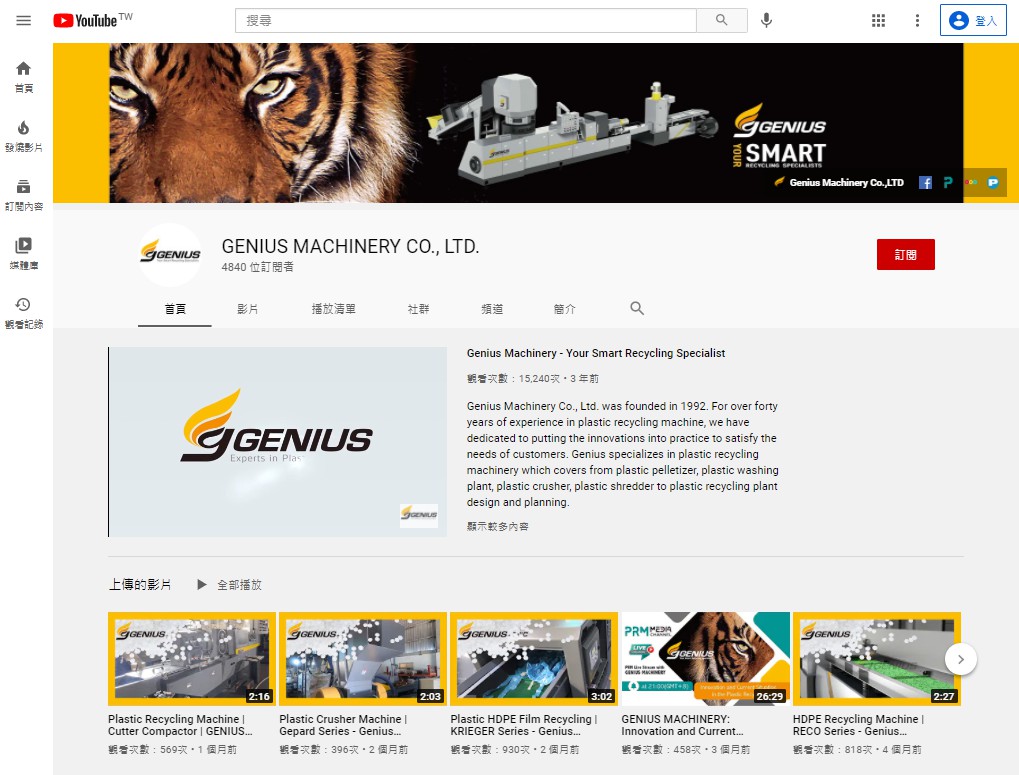
Task: Open the 'Plastic Recycling Machine | Cutter Compactor' title
Action: tap(180, 725)
